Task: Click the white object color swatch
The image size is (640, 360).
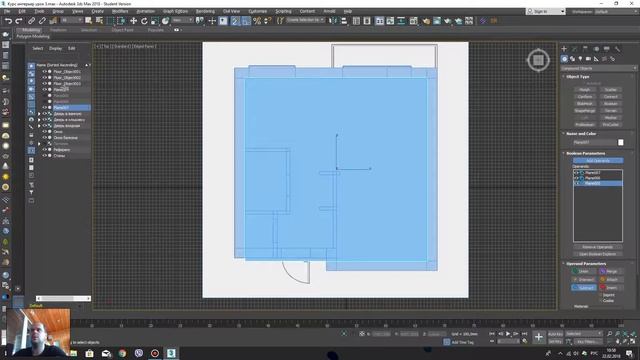Action: coord(621,142)
